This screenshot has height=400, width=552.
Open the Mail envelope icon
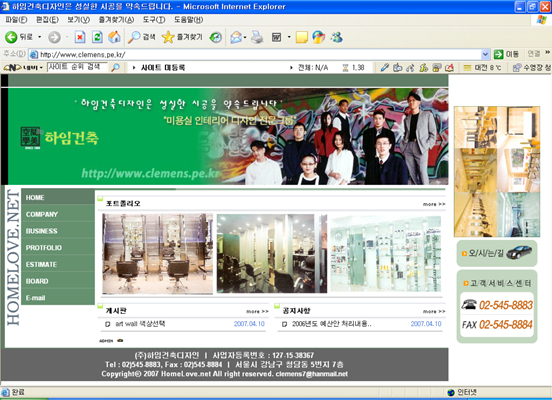coord(236,37)
